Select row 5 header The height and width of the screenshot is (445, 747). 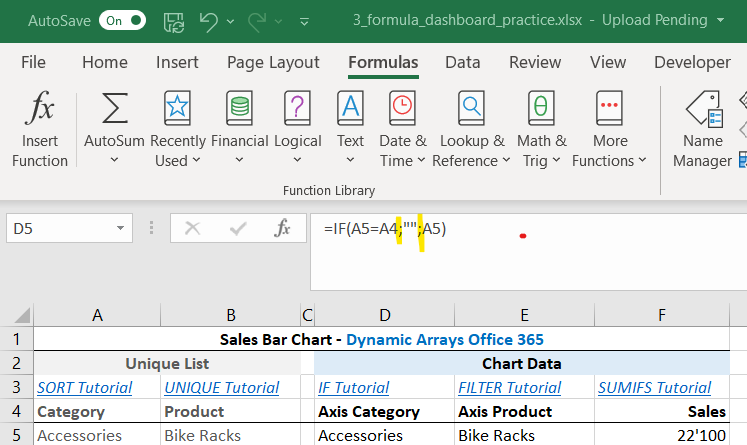click(x=17, y=435)
